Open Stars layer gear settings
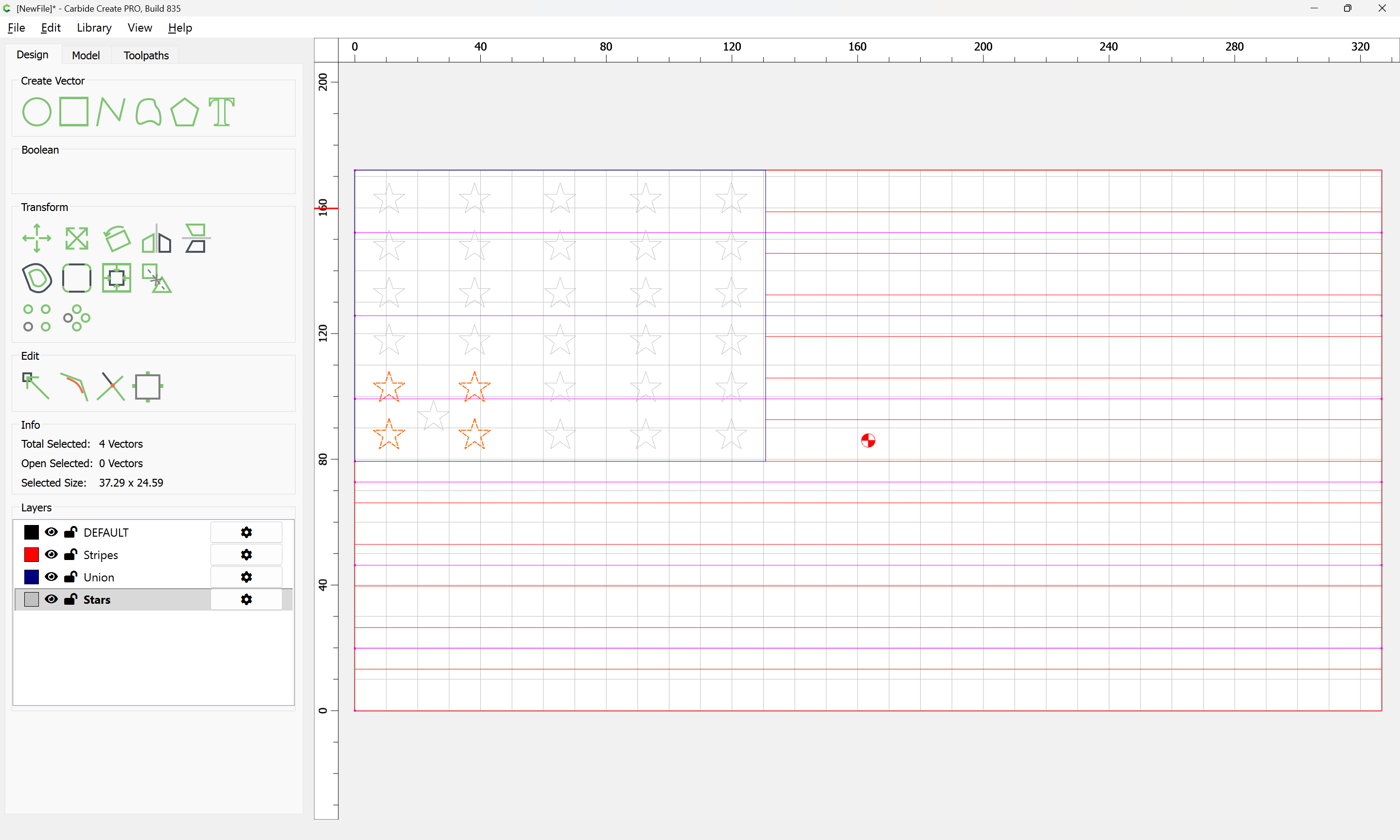 coord(246,599)
